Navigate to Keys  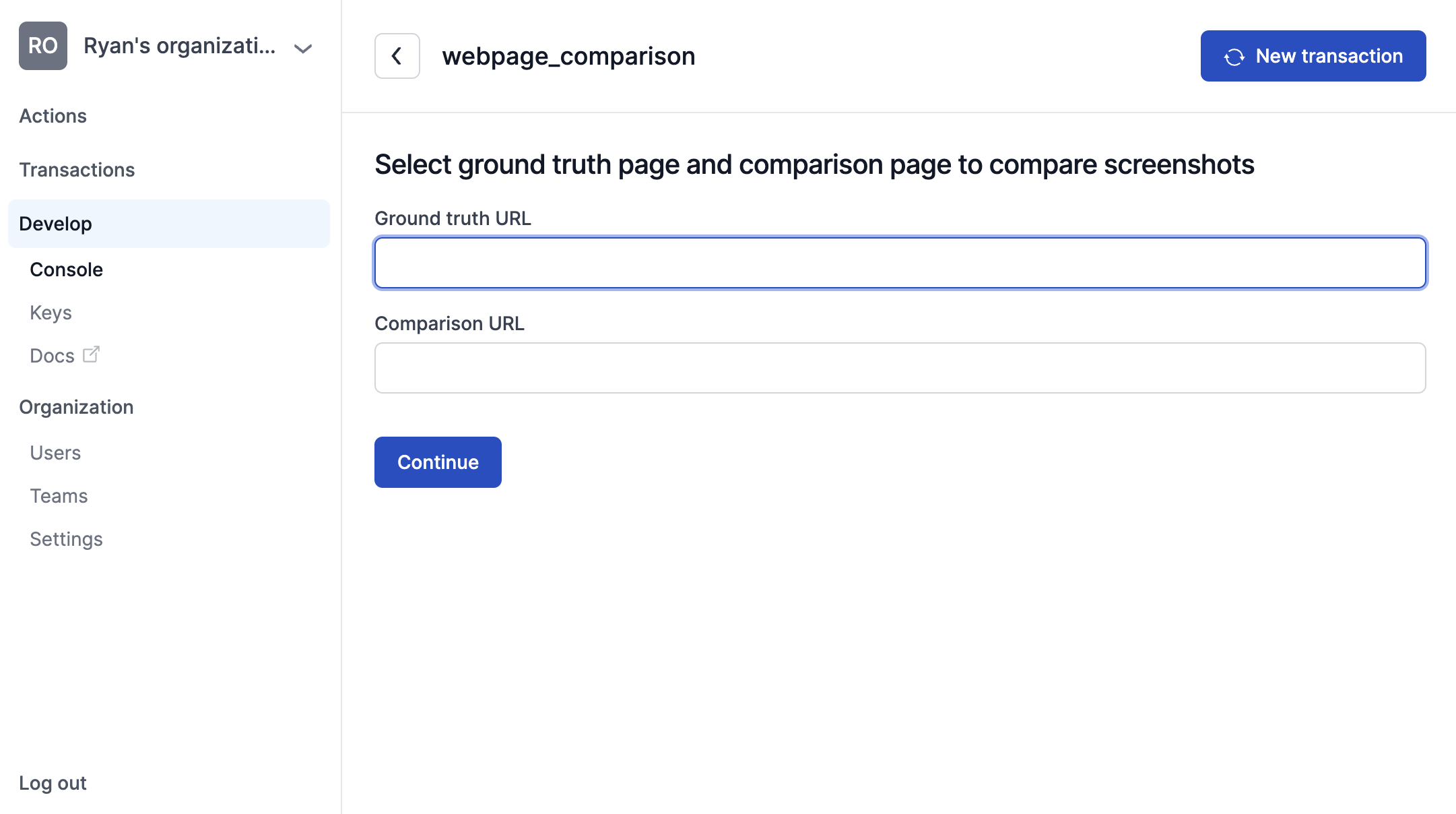[51, 313]
